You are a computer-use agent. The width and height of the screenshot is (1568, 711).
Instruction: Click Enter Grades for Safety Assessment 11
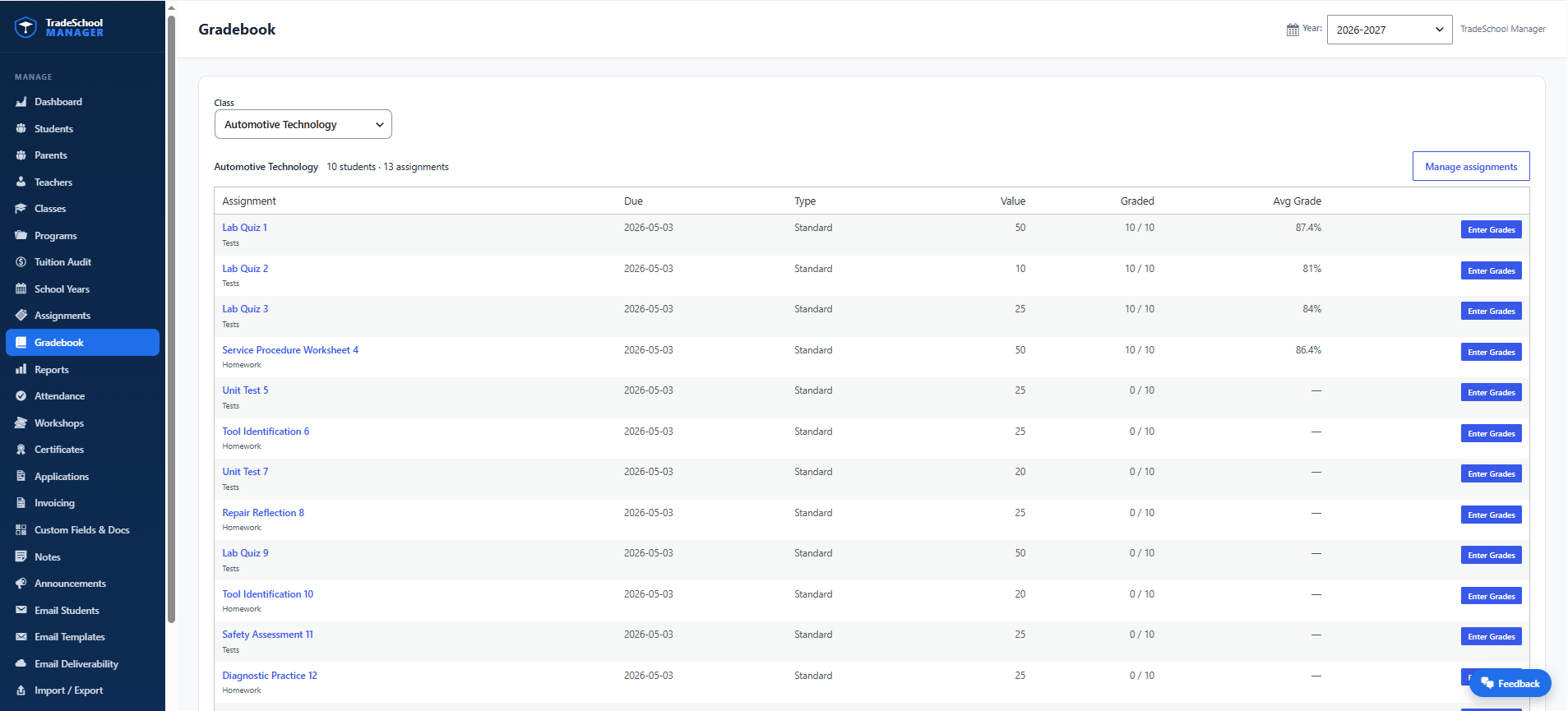coord(1491,636)
